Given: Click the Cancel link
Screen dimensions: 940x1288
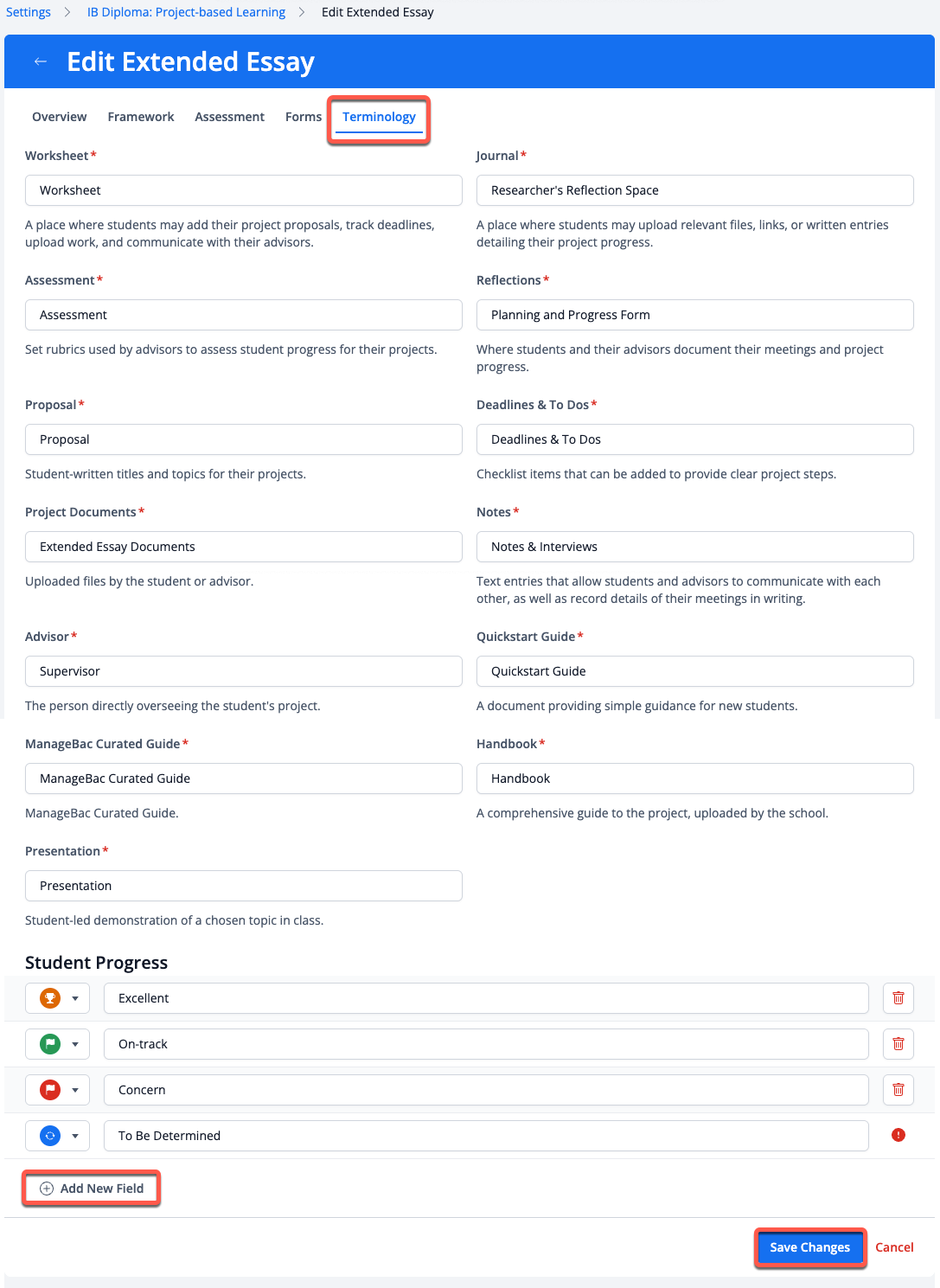Looking at the screenshot, I should [x=894, y=1247].
